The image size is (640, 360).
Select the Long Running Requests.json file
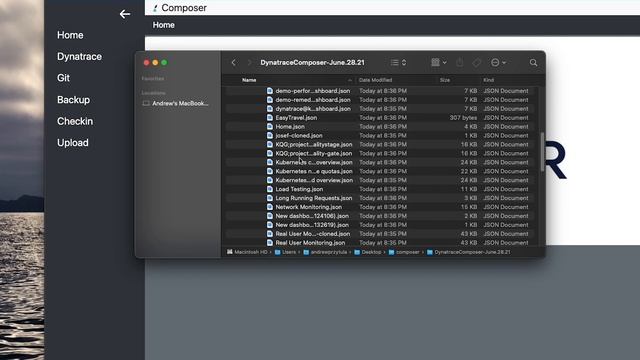pyautogui.click(x=313, y=198)
